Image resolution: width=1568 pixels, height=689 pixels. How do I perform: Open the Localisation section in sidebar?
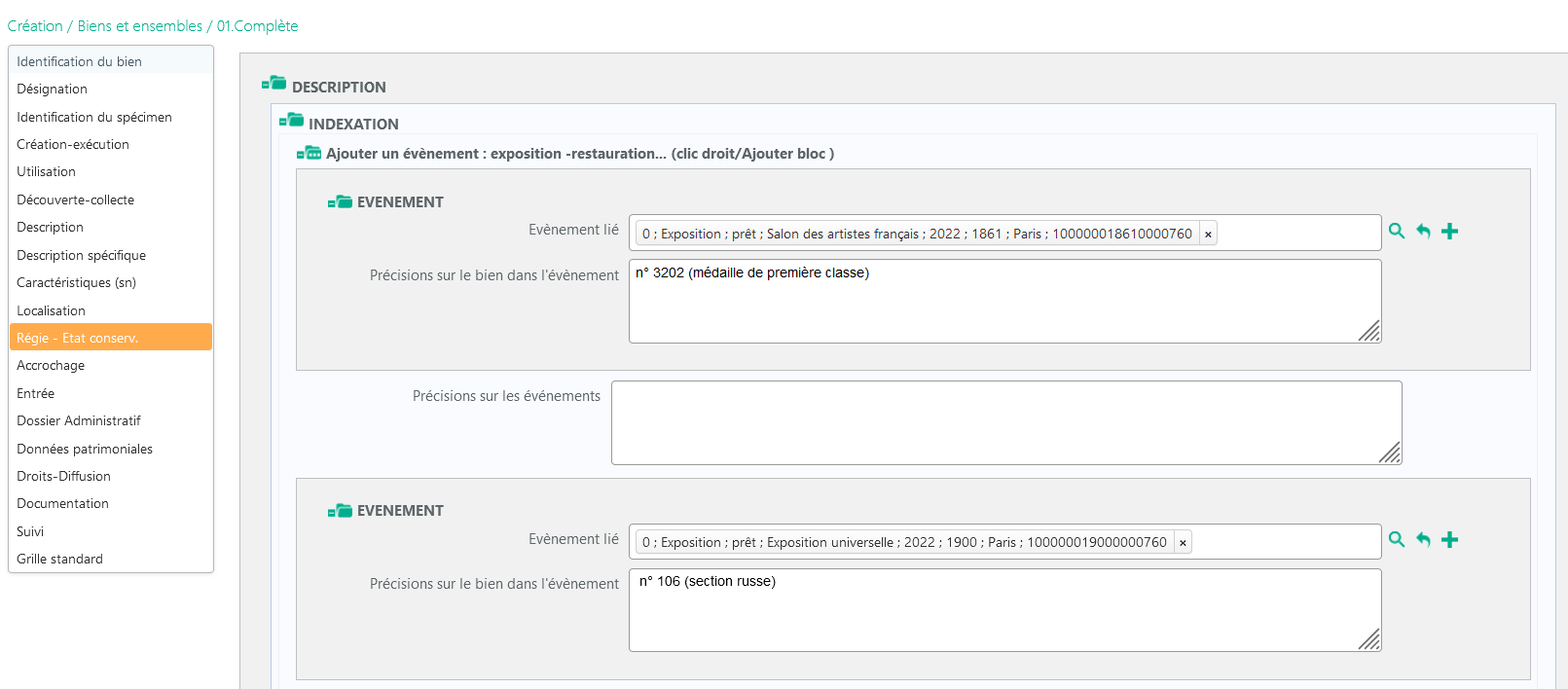51,310
